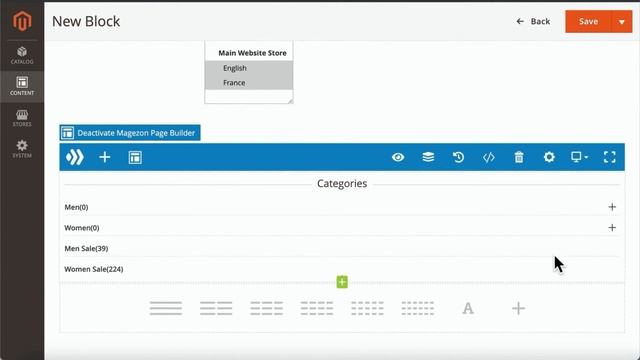Viewport: 640px width, 360px height.
Task: Choose three column row layout
Action: tap(267, 308)
